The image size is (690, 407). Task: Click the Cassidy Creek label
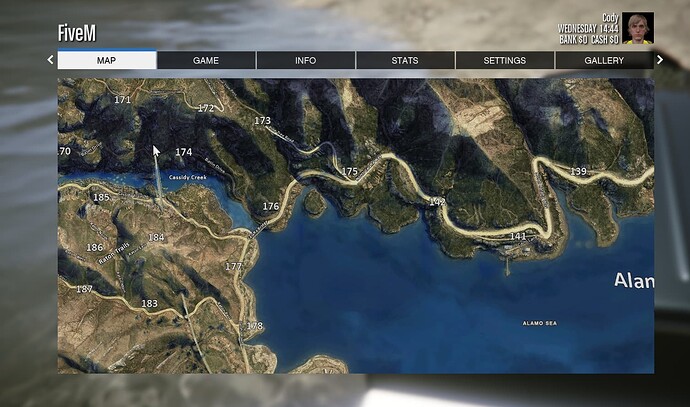pos(188,177)
